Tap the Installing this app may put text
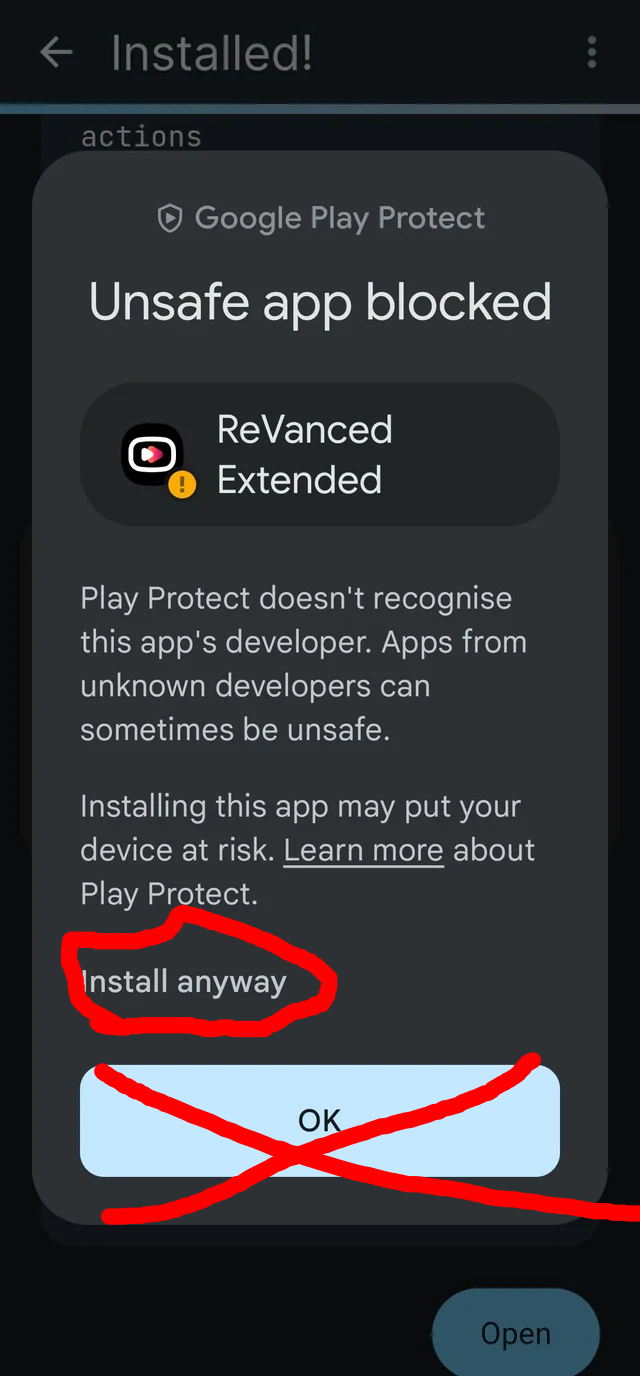 pyautogui.click(x=300, y=806)
